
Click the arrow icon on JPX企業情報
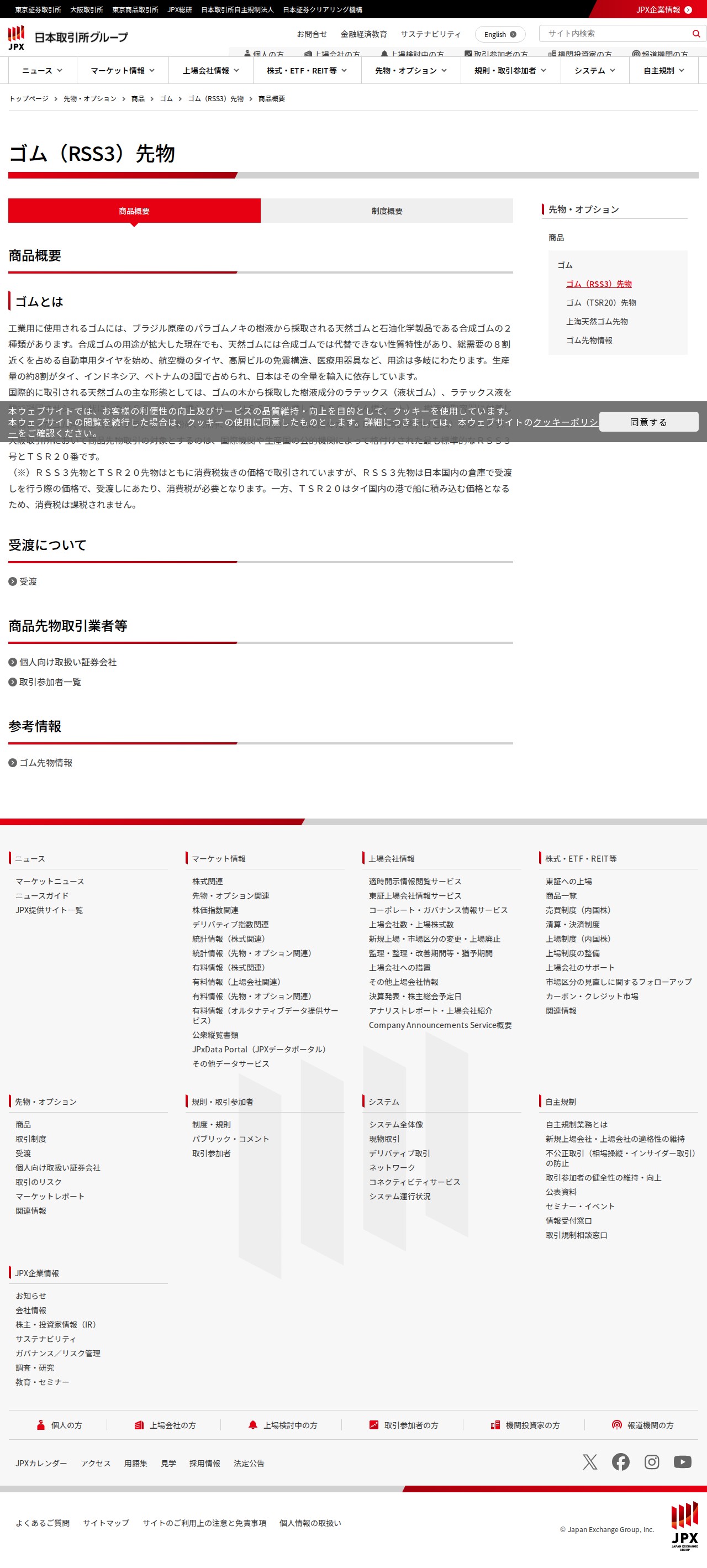tap(688, 10)
